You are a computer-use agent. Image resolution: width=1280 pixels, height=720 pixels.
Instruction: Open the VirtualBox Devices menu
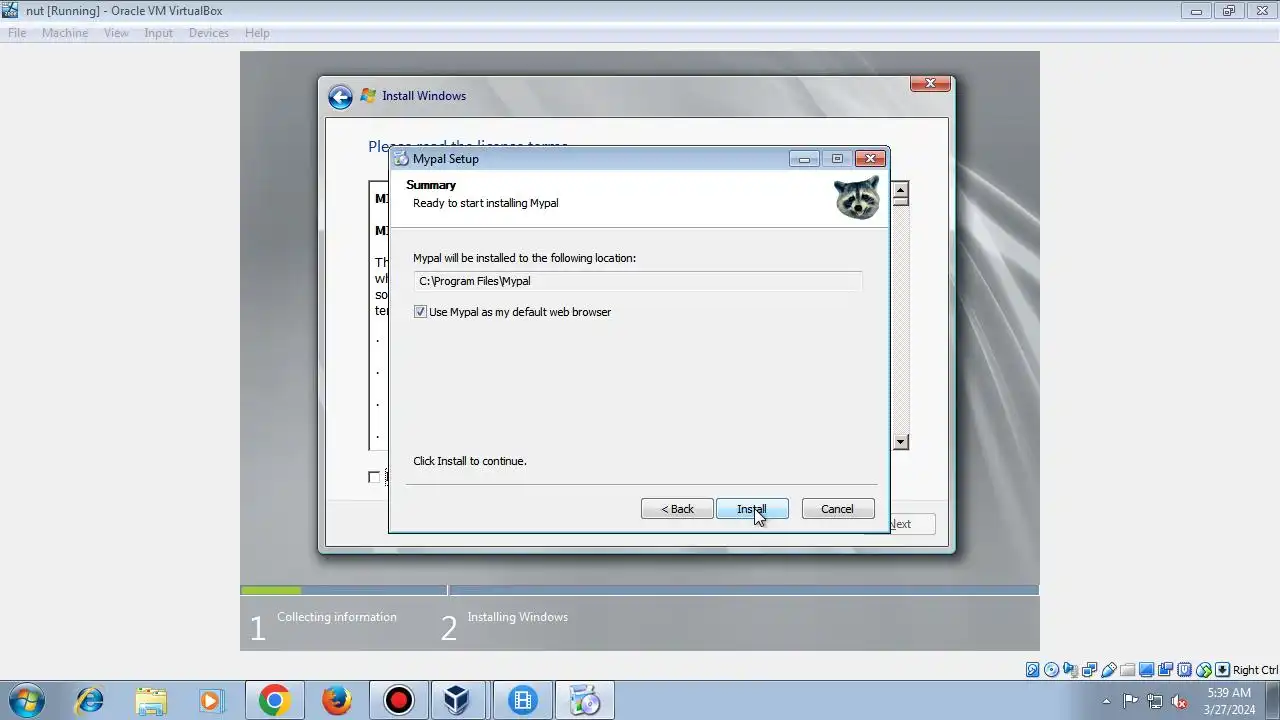click(x=208, y=33)
